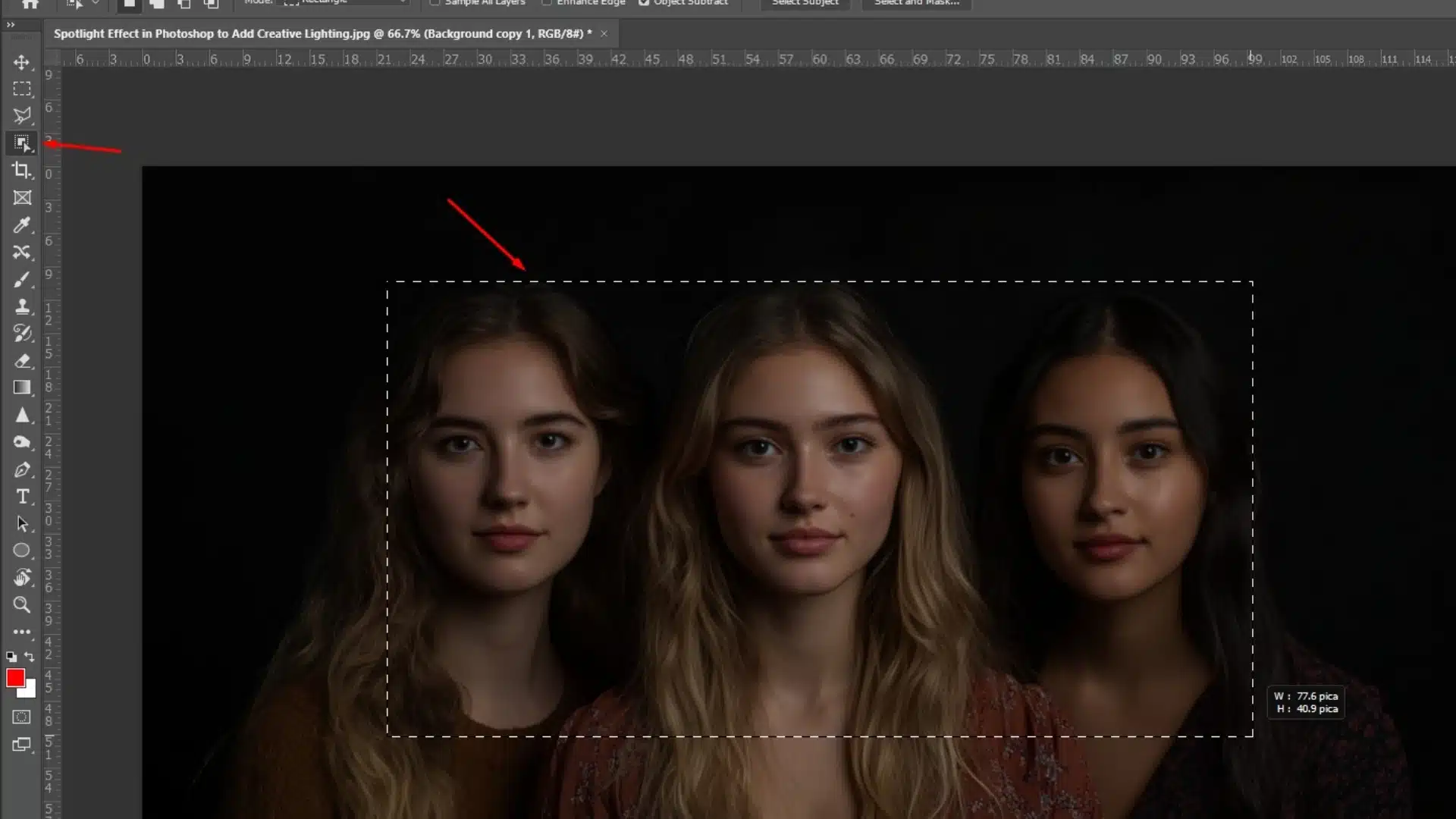Select the Crop tool
The width and height of the screenshot is (1456, 819).
[x=22, y=171]
